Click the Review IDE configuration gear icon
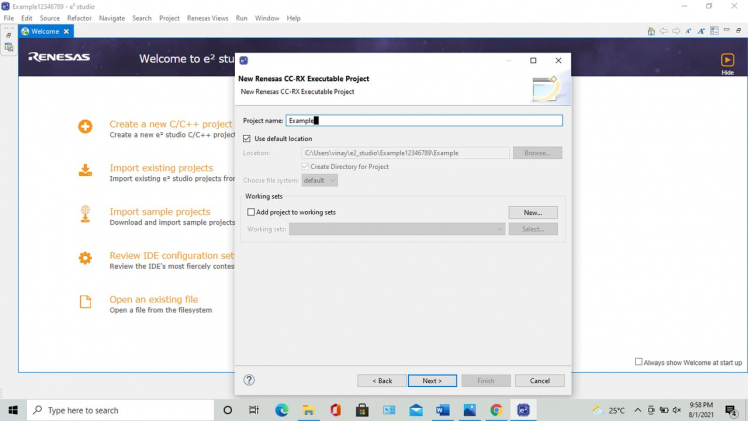The image size is (748, 421). 85,258
